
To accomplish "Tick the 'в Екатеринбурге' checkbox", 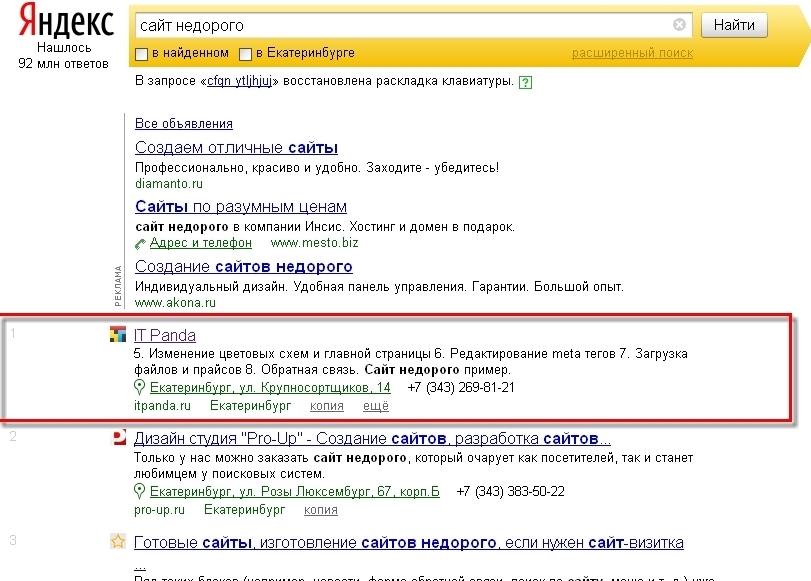I will pyautogui.click(x=245, y=54).
